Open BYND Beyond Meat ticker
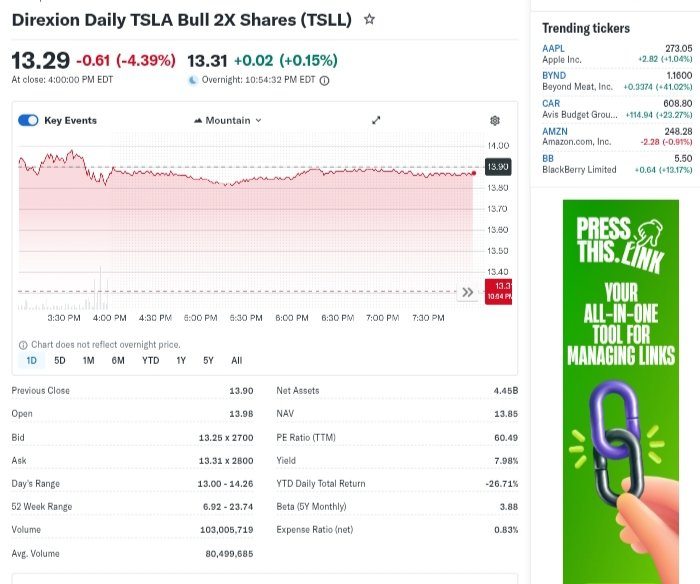The width and height of the screenshot is (700, 584). (553, 75)
